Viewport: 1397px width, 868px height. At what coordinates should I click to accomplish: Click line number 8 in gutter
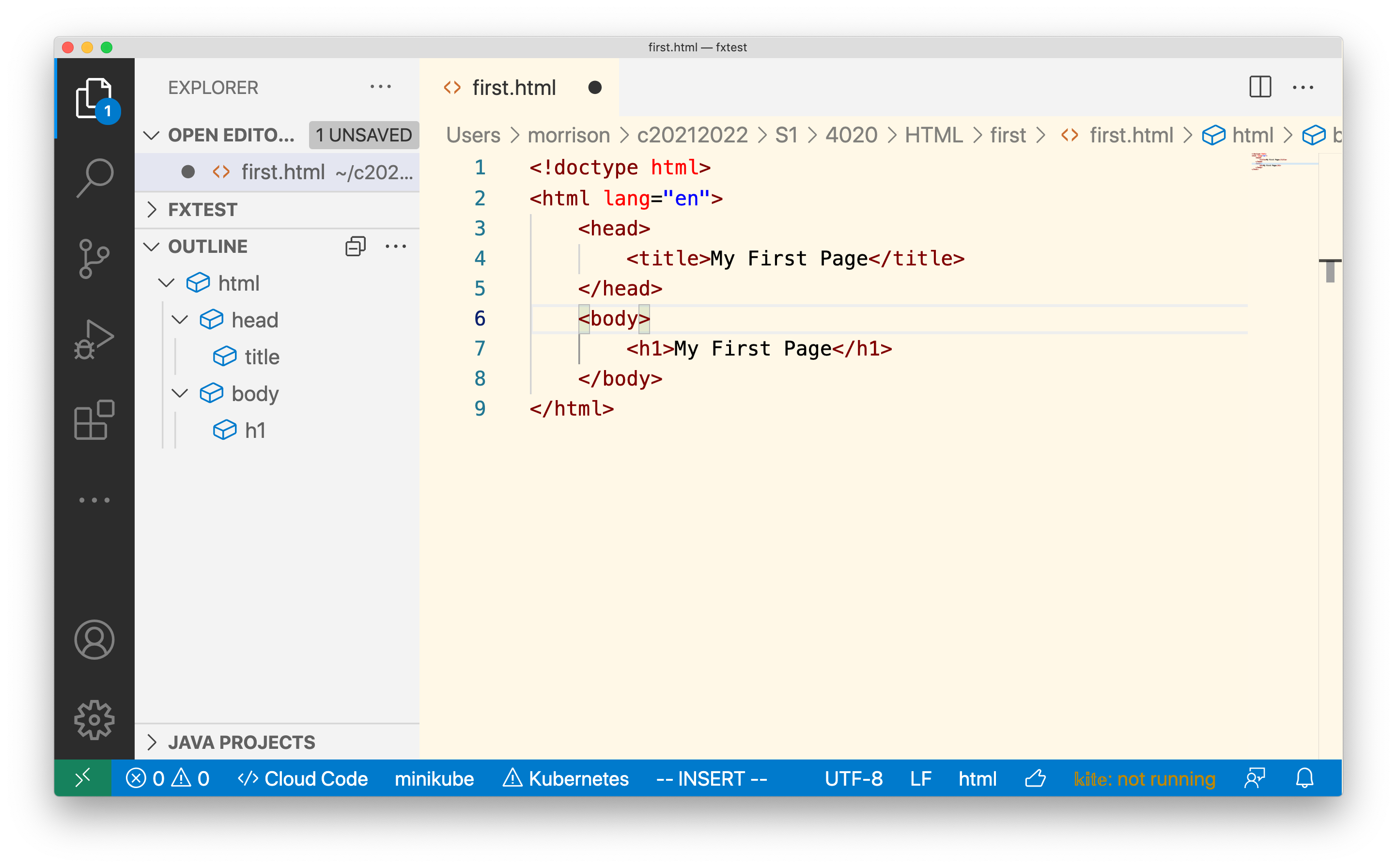480,379
